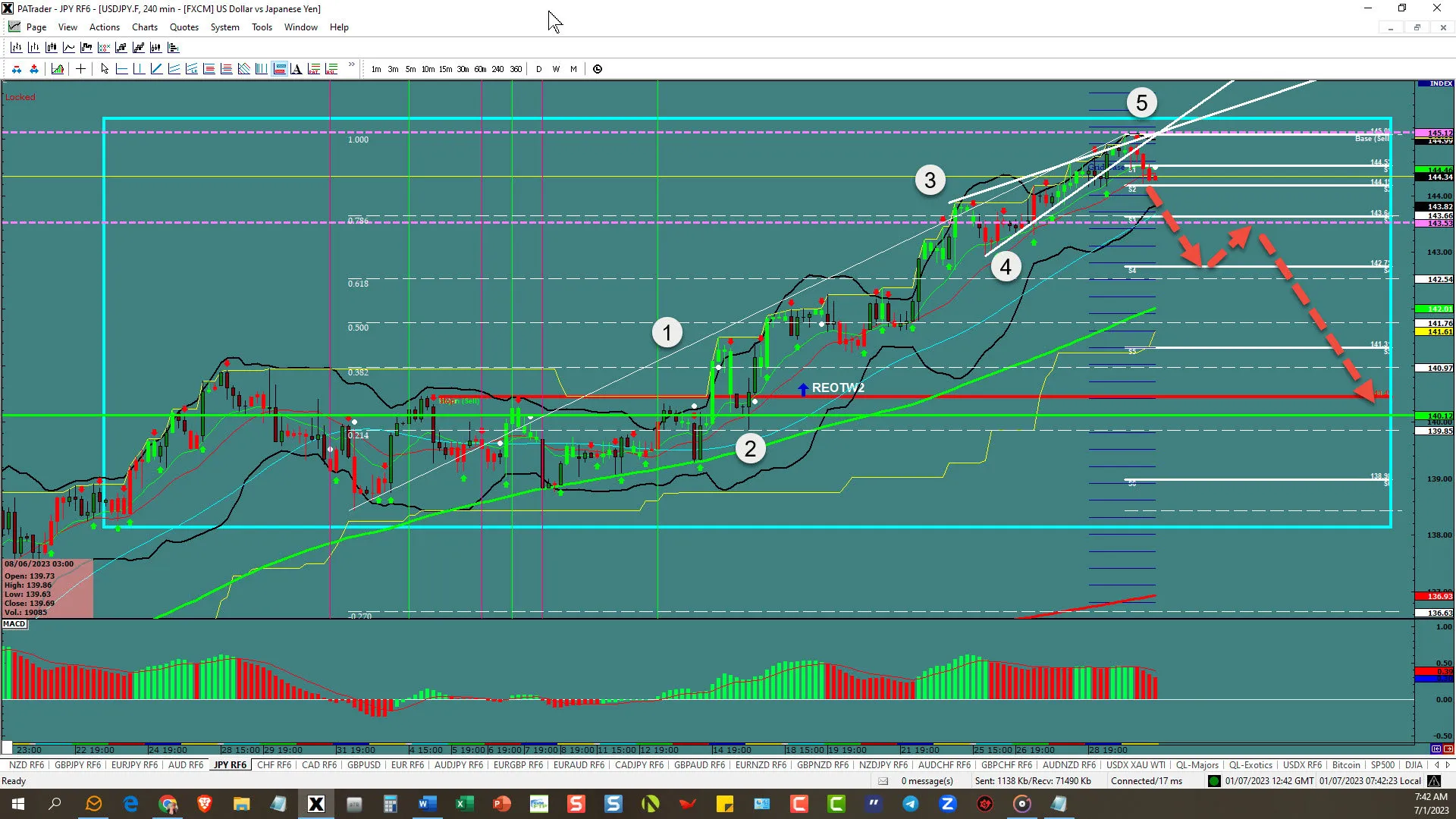Click the MACD indicator label

click(14, 624)
